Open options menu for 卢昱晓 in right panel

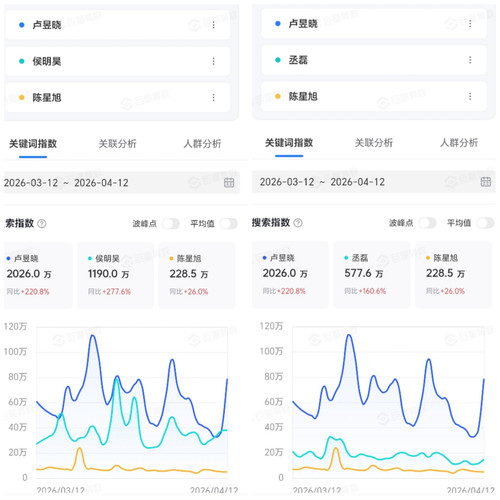(x=470, y=23)
